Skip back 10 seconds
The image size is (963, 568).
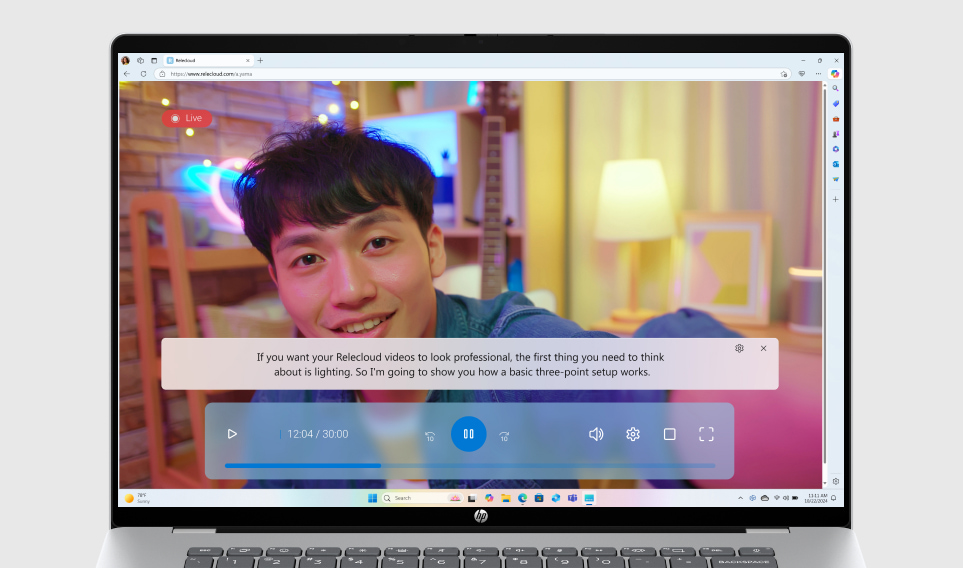click(430, 436)
